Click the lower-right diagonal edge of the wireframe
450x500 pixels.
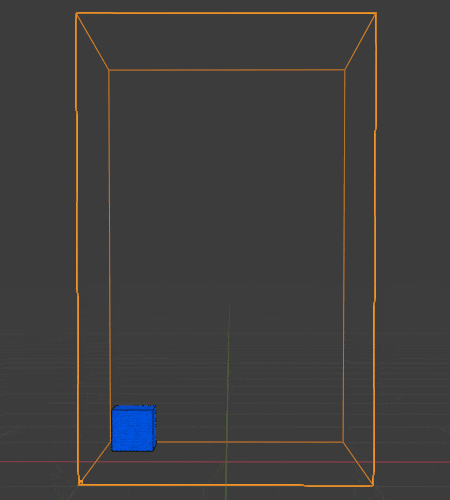[358, 464]
